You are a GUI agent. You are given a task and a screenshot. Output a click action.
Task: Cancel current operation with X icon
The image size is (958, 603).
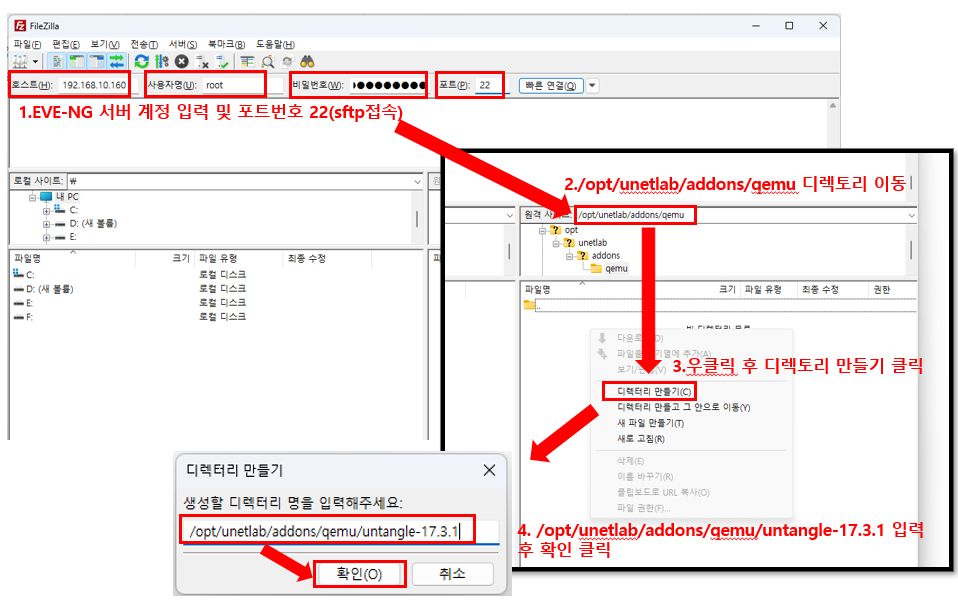(181, 62)
